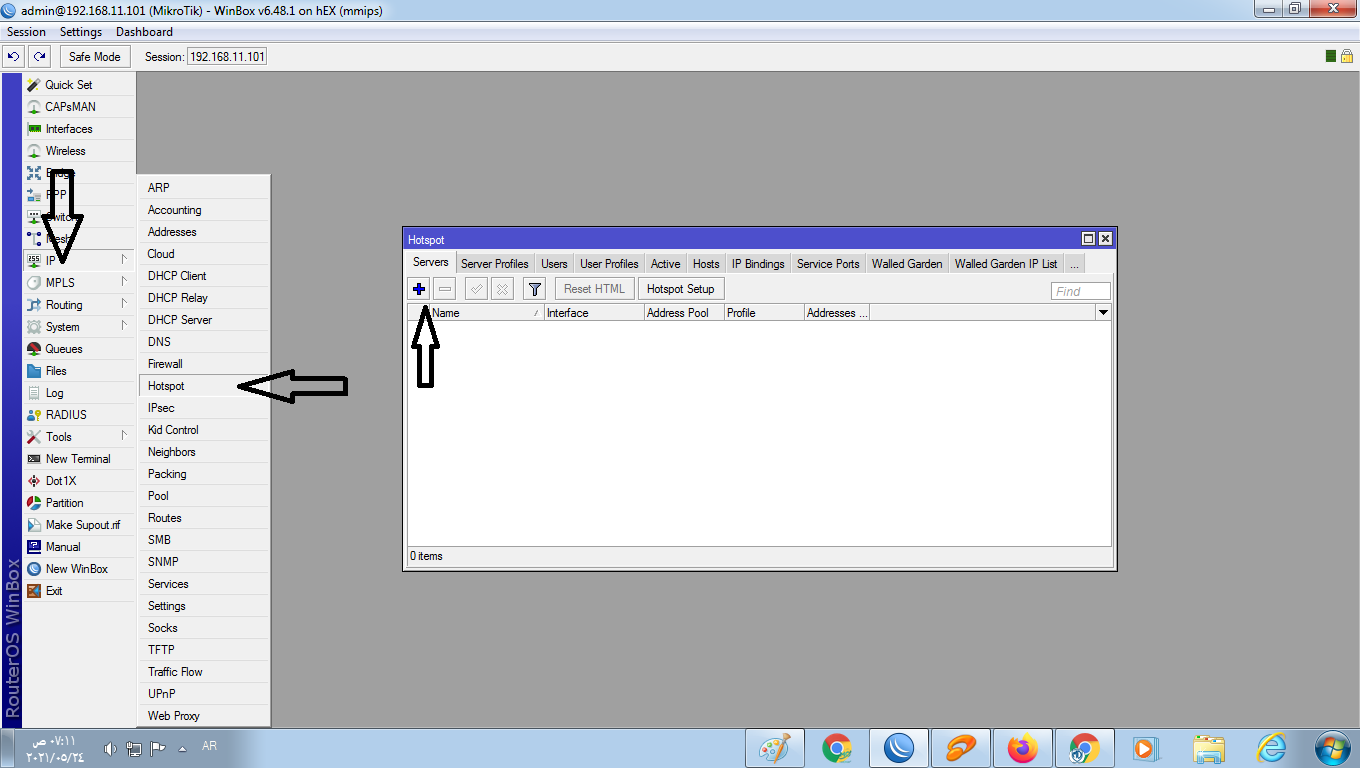1360x768 pixels.
Task: Switch to Users tab
Action: click(x=554, y=264)
